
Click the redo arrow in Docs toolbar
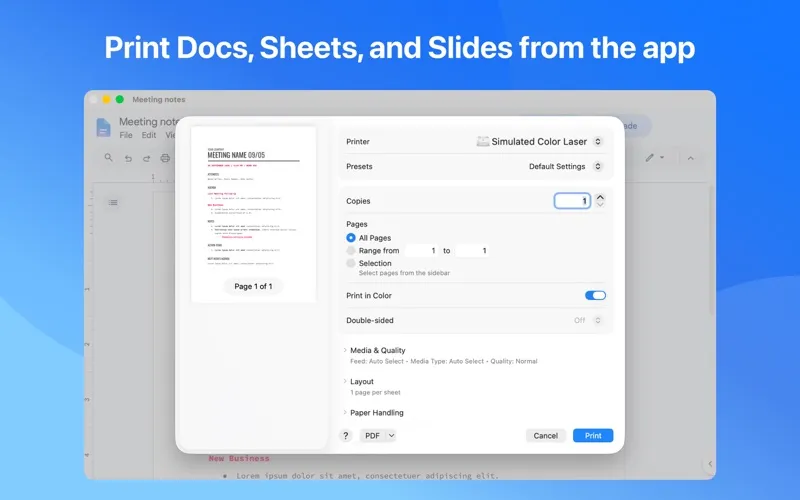(146, 158)
